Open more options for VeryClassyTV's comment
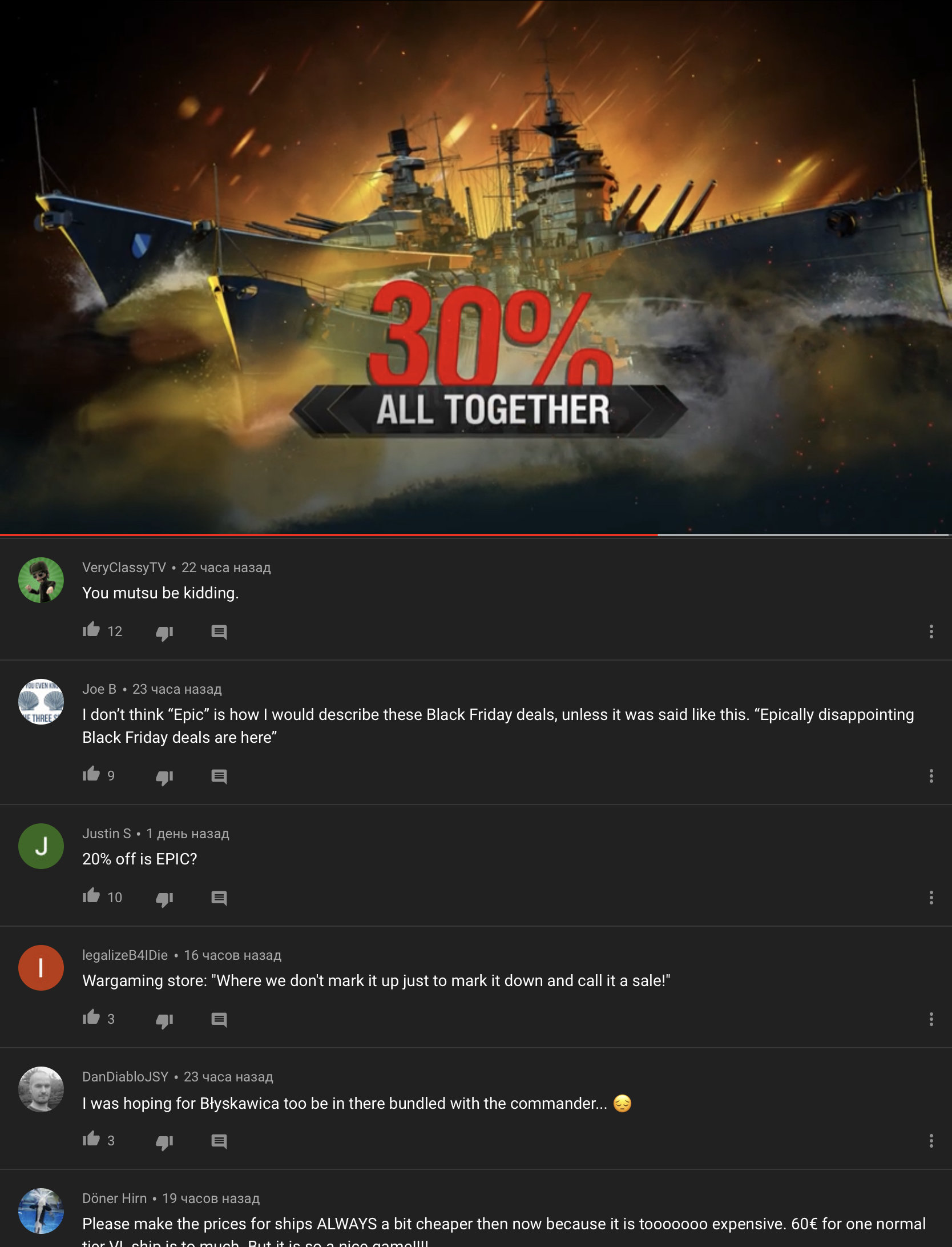952x1247 pixels. tap(931, 631)
